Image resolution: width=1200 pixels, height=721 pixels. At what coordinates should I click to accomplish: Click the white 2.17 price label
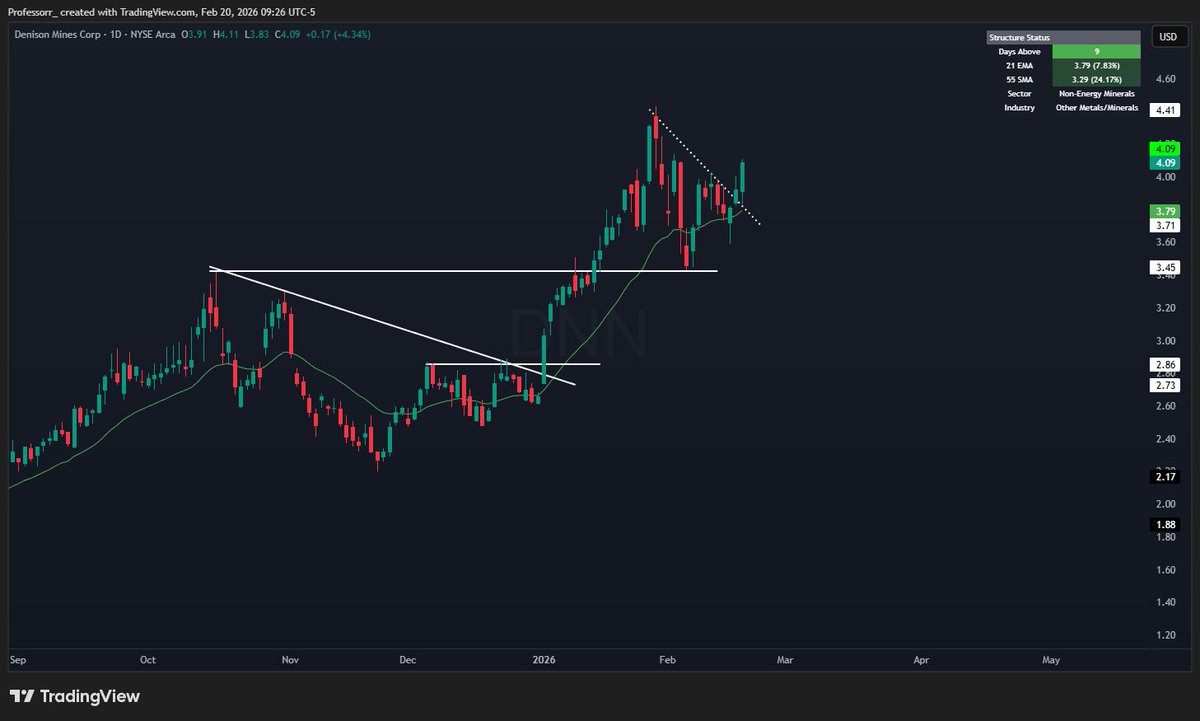pyautogui.click(x=1165, y=478)
